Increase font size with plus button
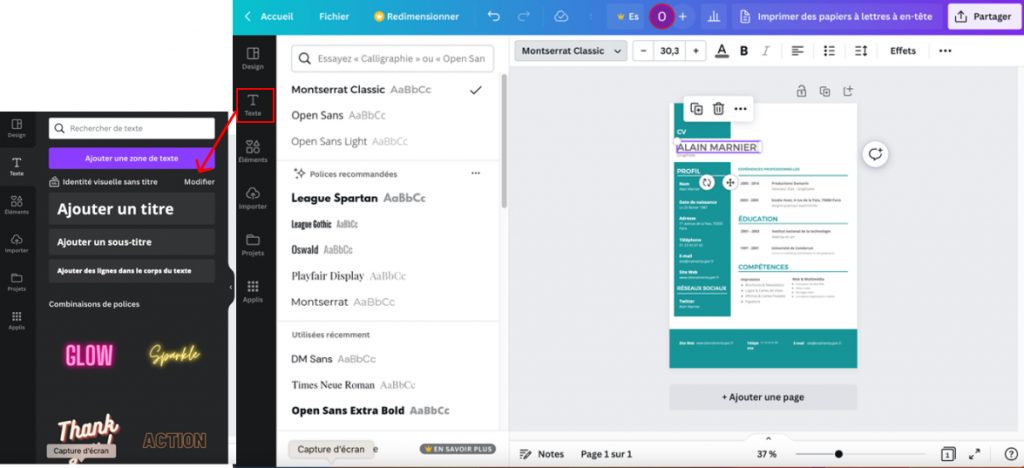The height and width of the screenshot is (468, 1024). click(x=696, y=51)
